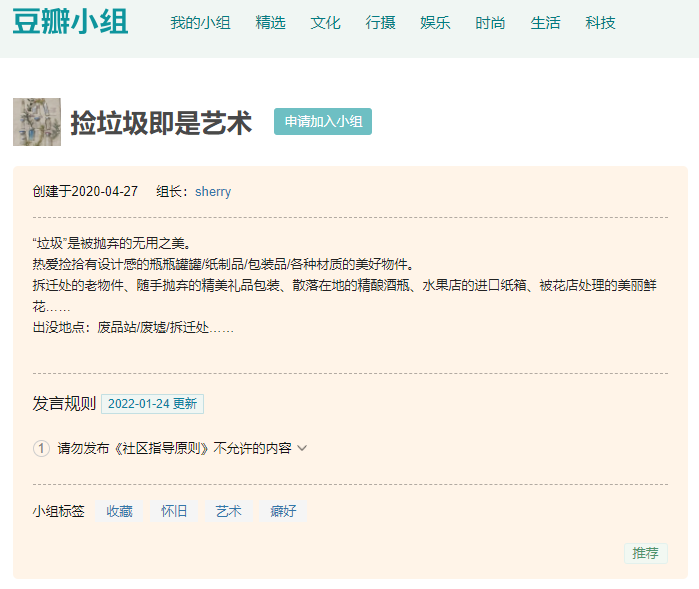Select the 艺术 group tag

229,511
